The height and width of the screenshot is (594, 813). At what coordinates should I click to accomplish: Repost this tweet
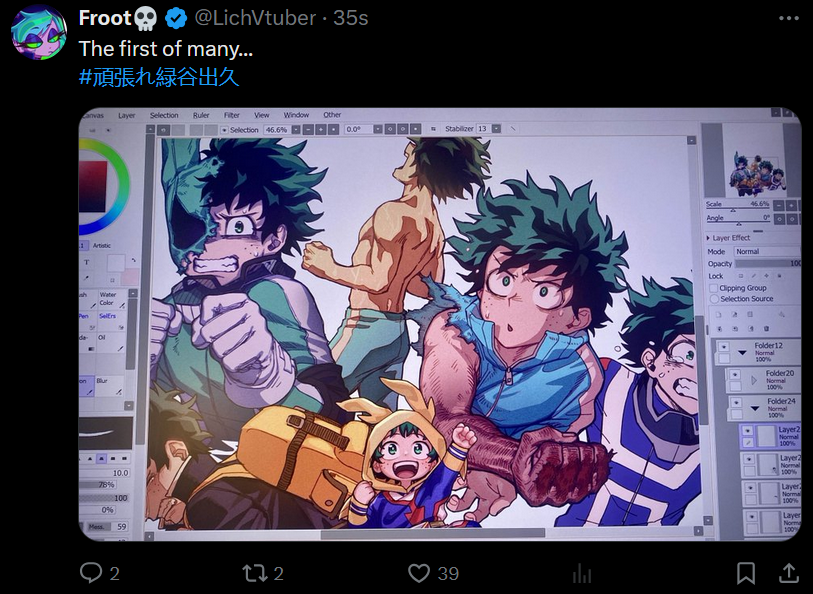click(x=254, y=573)
